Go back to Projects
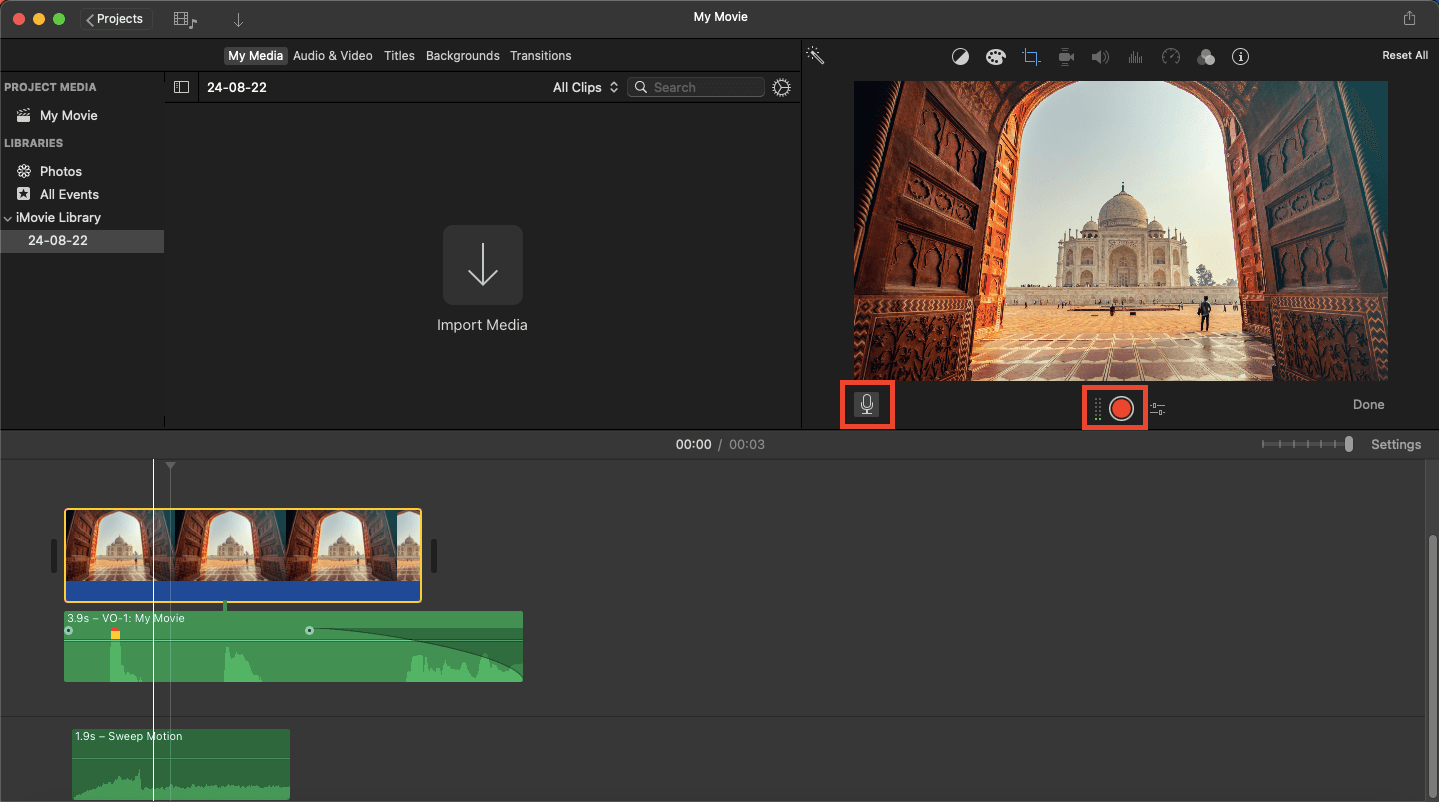The width and height of the screenshot is (1439, 802). [115, 19]
